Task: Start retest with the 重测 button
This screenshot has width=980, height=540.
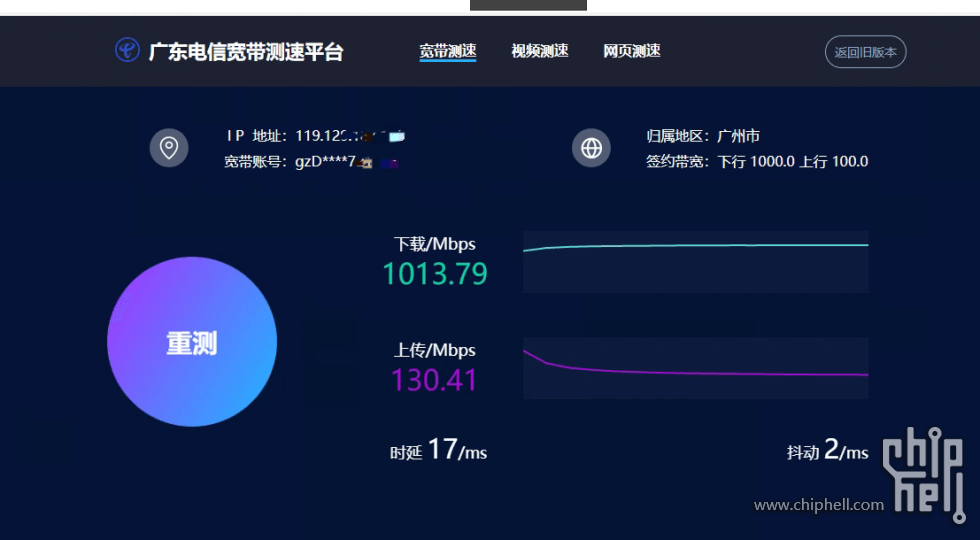Action: point(192,342)
